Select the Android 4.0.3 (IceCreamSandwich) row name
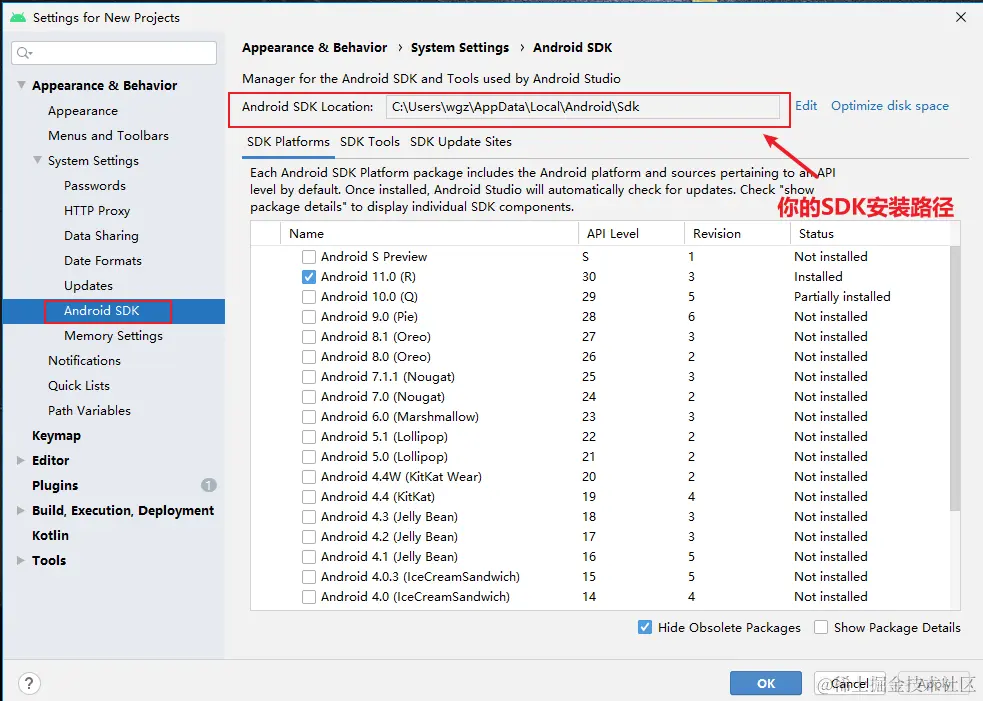Image resolution: width=983 pixels, height=701 pixels. (420, 577)
